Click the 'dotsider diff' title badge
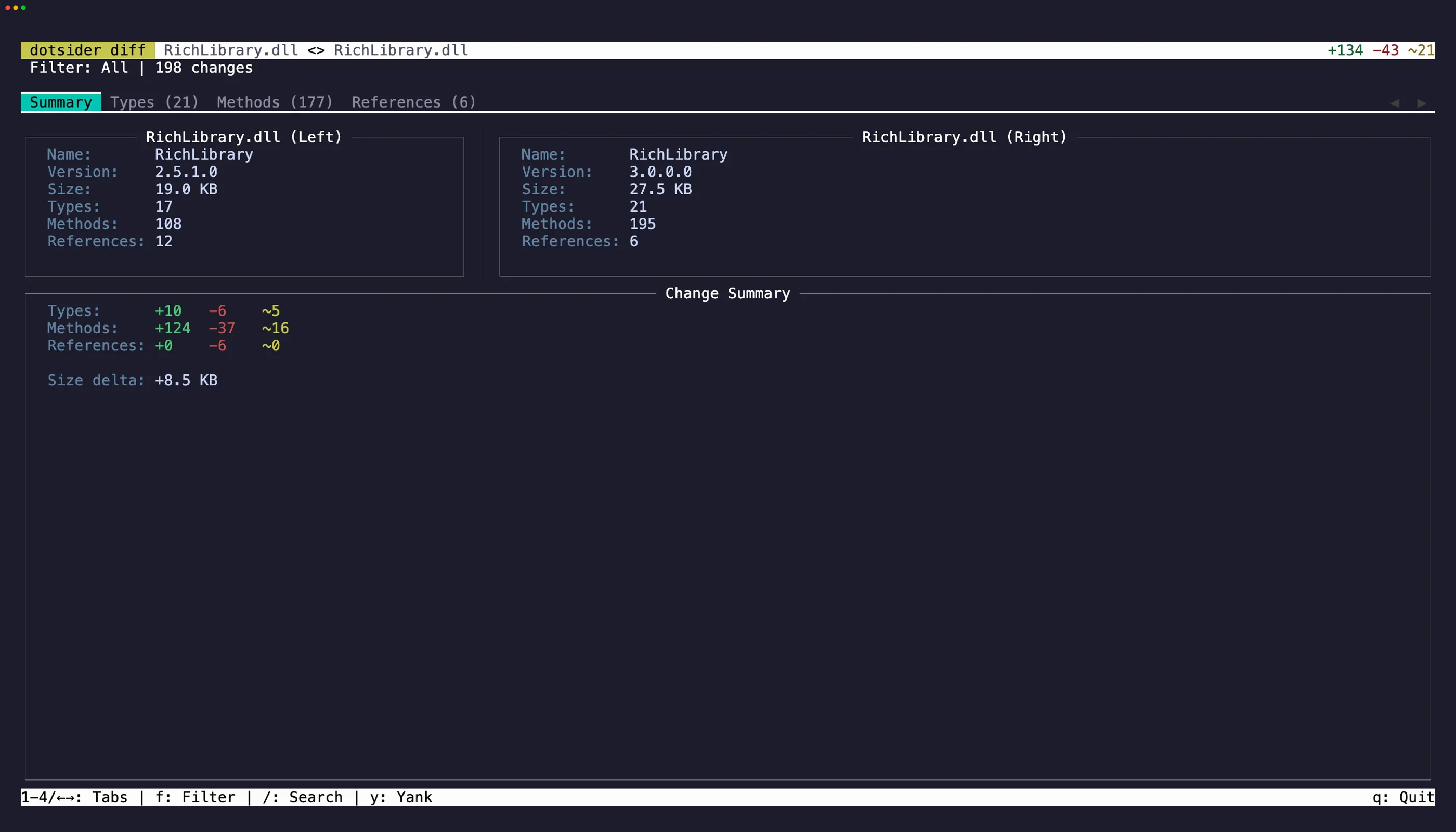Image resolution: width=1456 pixels, height=832 pixels. click(x=87, y=50)
